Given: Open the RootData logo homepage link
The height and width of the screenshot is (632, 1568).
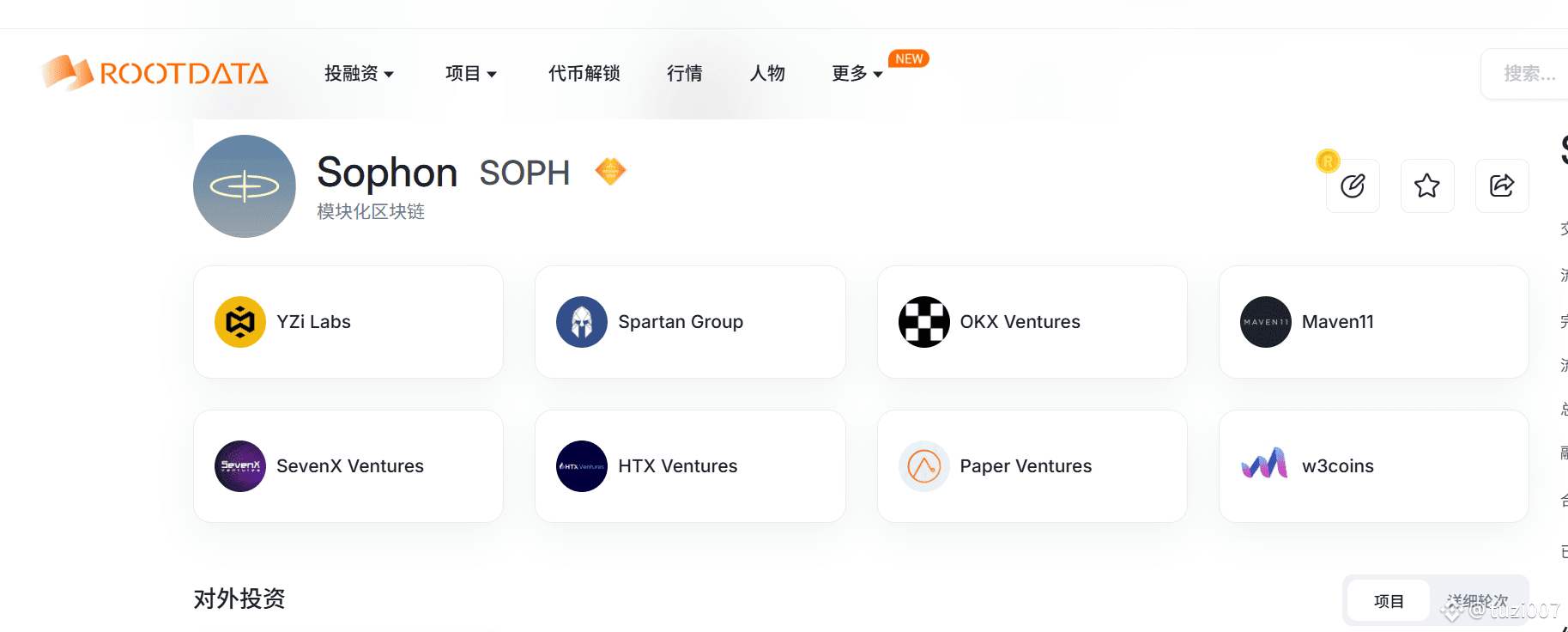Looking at the screenshot, I should tap(155, 73).
